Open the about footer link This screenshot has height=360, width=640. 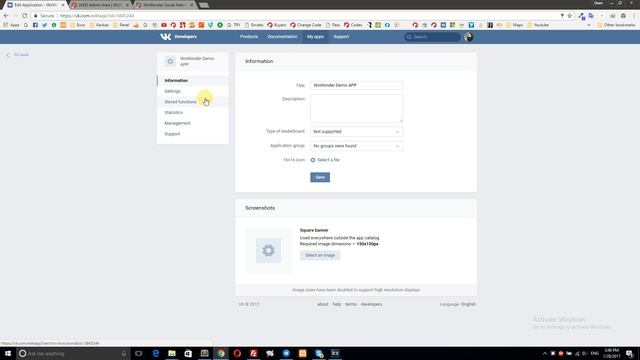pos(322,304)
